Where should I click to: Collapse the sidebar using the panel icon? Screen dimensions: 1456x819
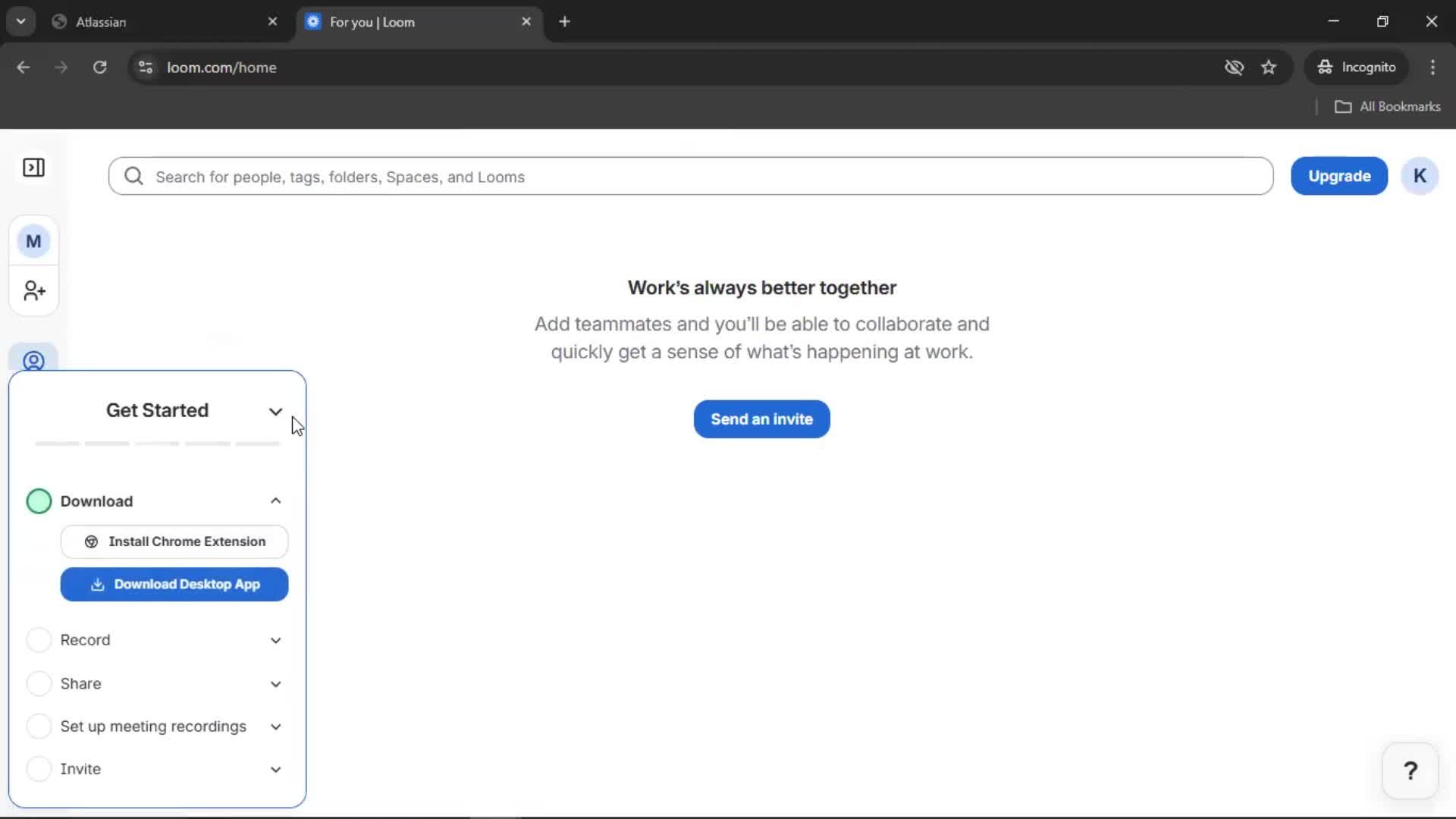[33, 168]
